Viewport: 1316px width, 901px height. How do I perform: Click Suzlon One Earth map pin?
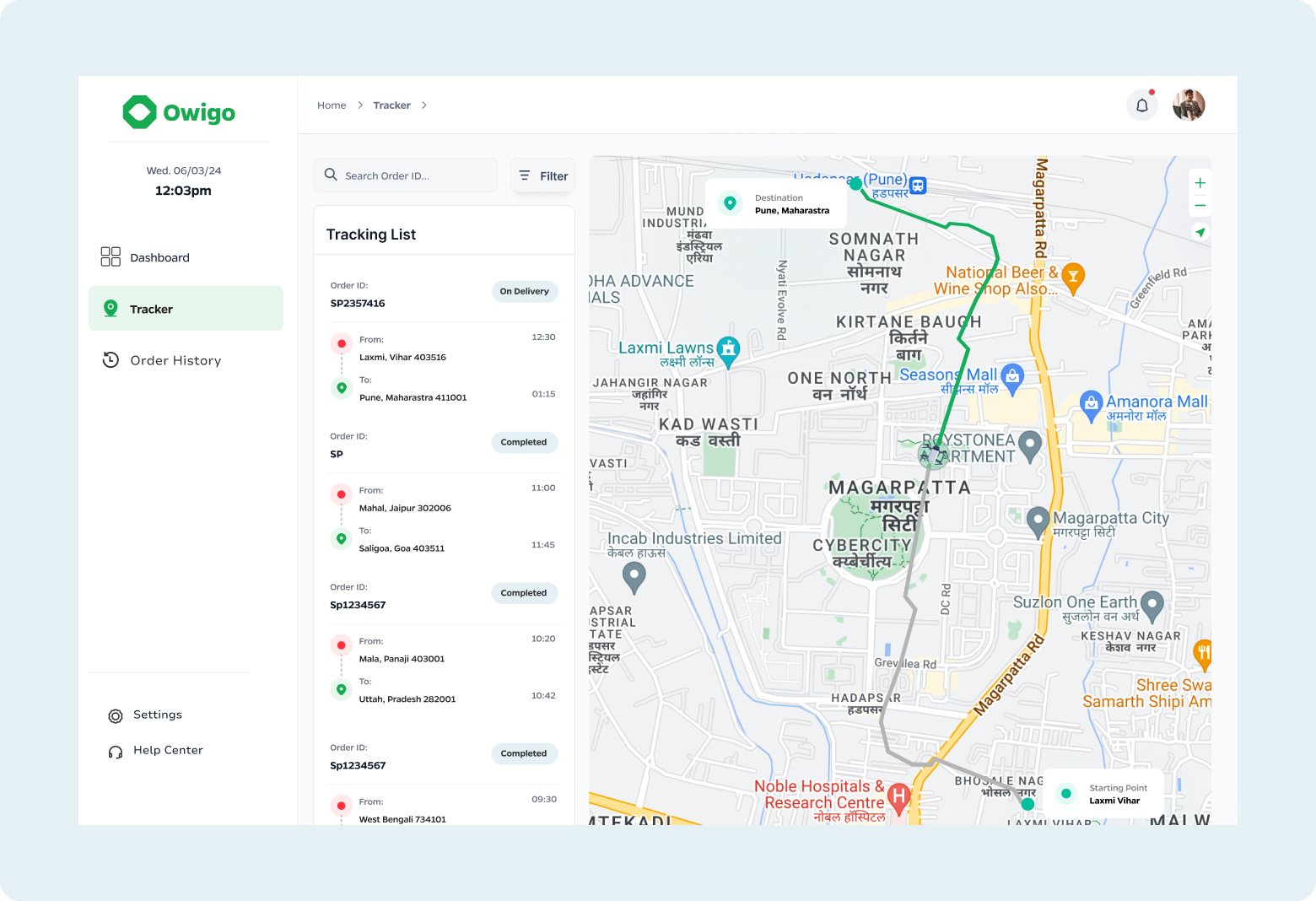1152,606
